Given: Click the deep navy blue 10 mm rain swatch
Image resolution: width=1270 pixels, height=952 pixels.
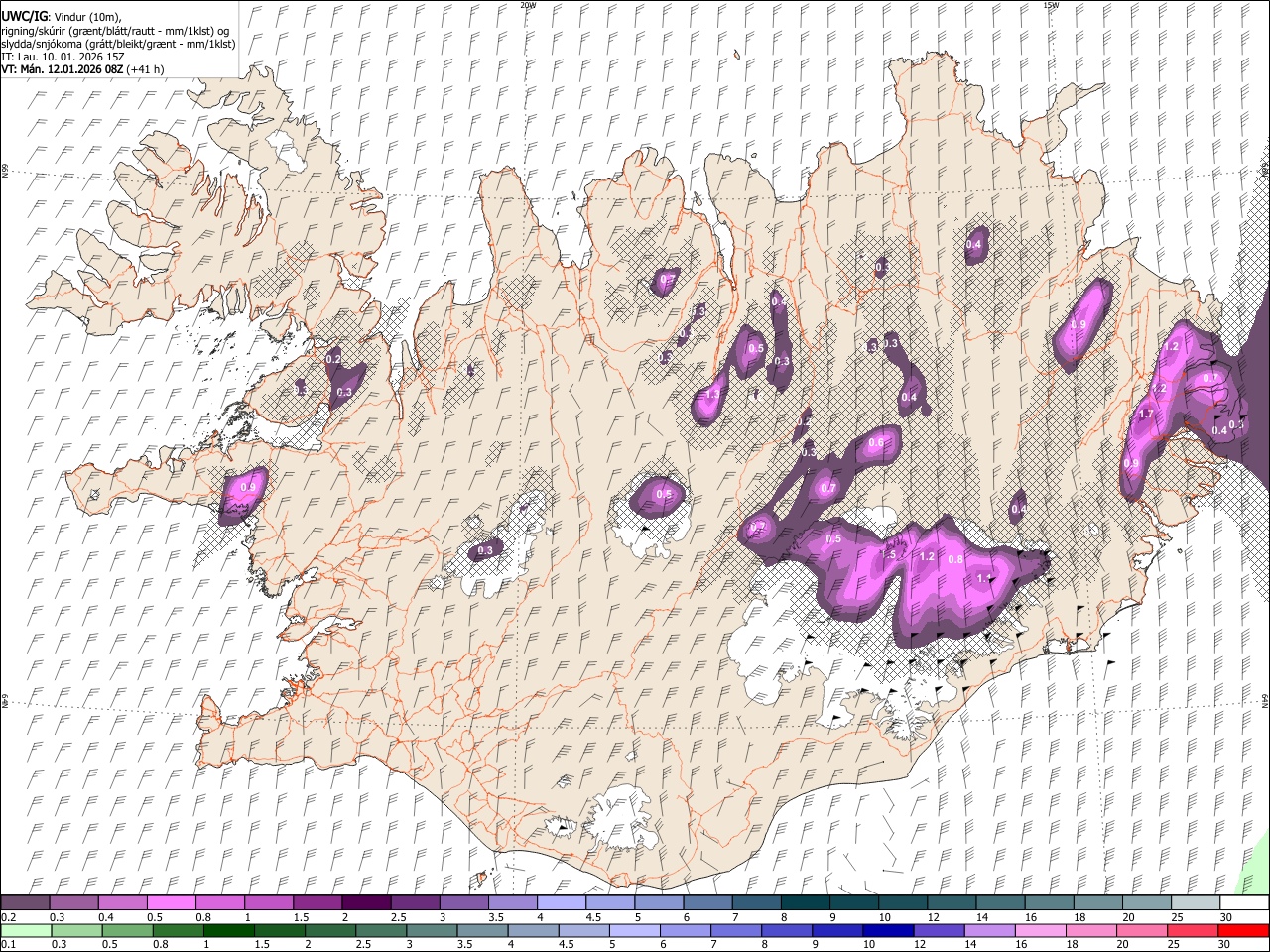Looking at the screenshot, I should click(888, 930).
